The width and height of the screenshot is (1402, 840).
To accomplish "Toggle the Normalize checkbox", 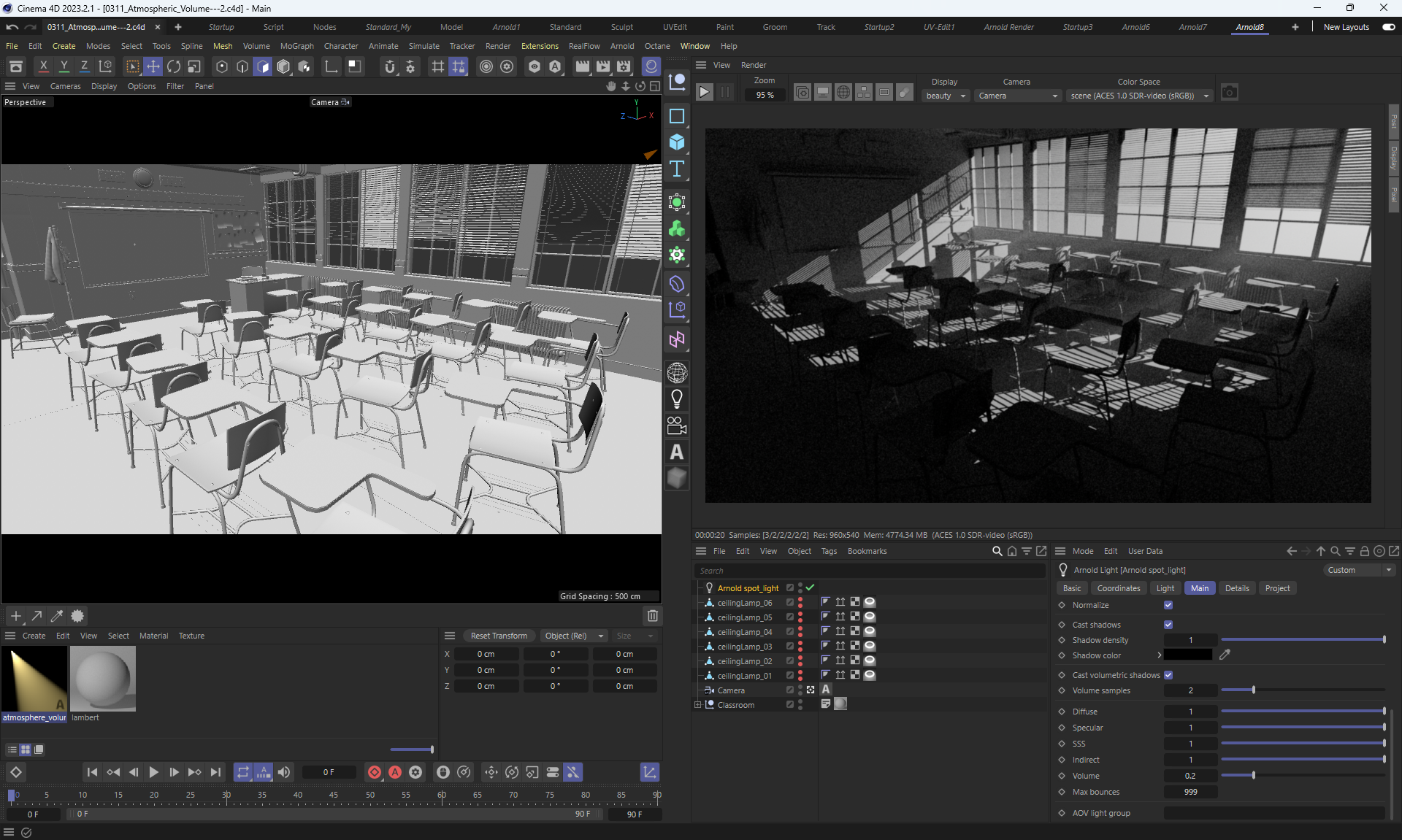I will coord(1168,605).
